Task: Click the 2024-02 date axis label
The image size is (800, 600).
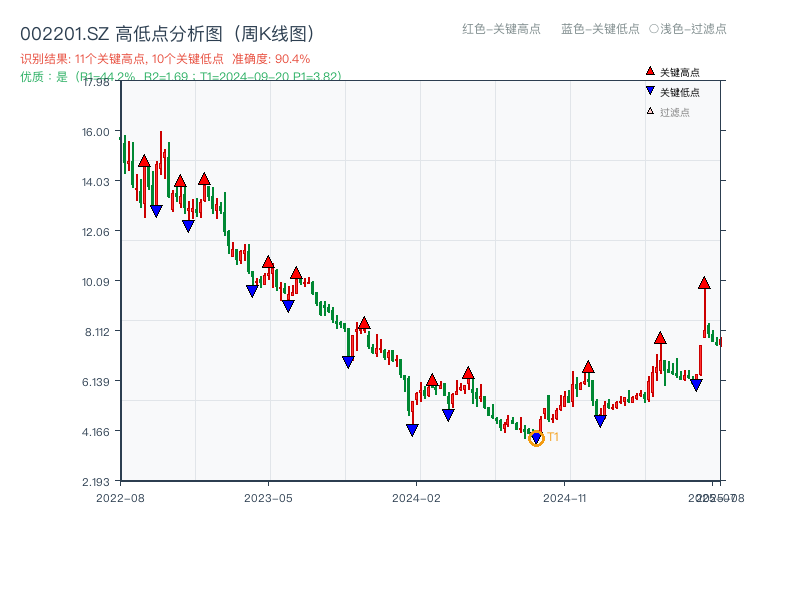Action: pos(416,498)
